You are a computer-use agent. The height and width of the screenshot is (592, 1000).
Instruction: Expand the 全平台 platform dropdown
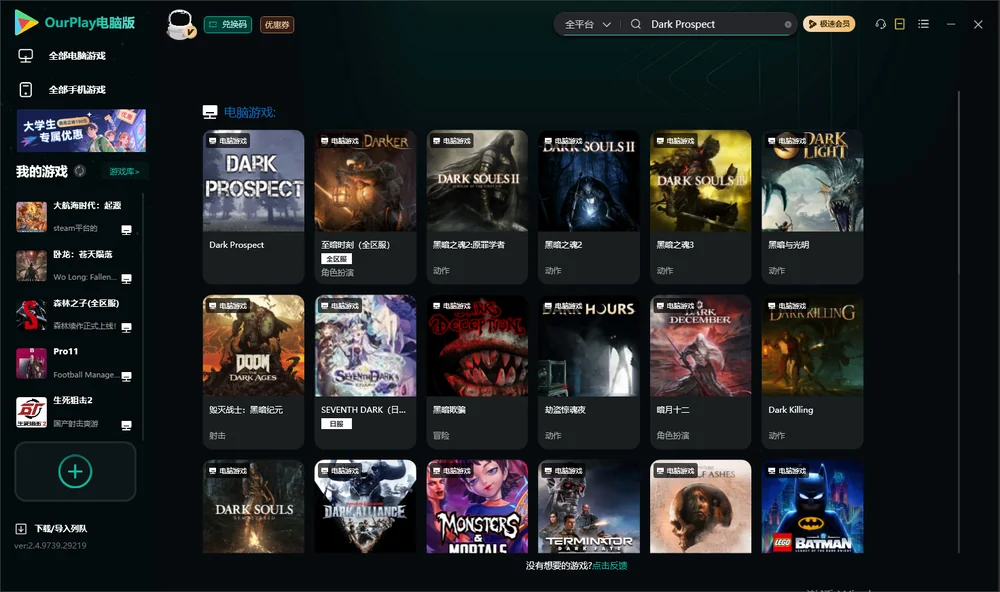click(587, 24)
